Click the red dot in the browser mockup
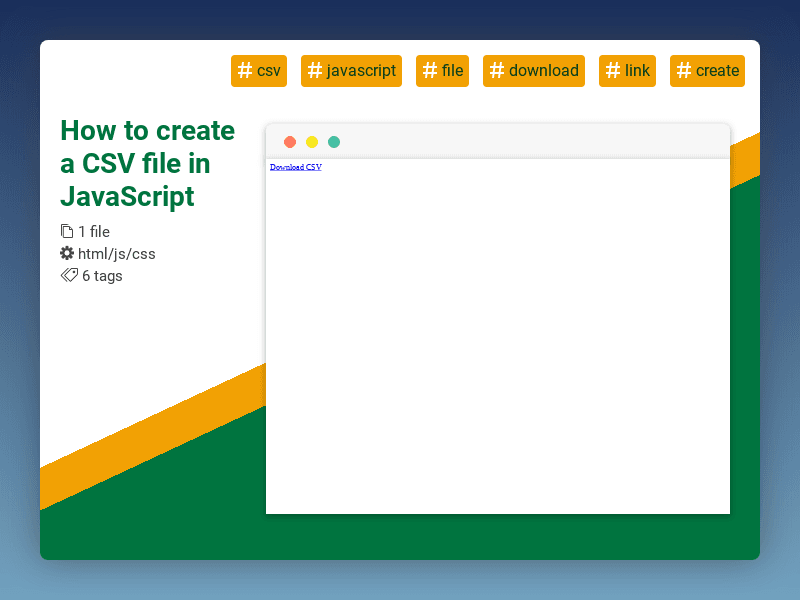 [x=289, y=142]
